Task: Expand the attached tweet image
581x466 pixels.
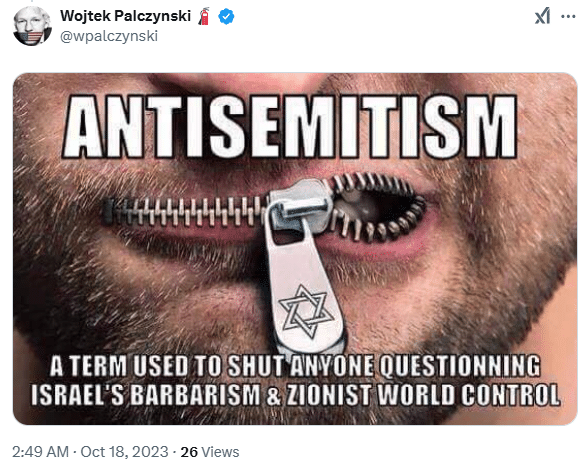Action: pos(295,249)
